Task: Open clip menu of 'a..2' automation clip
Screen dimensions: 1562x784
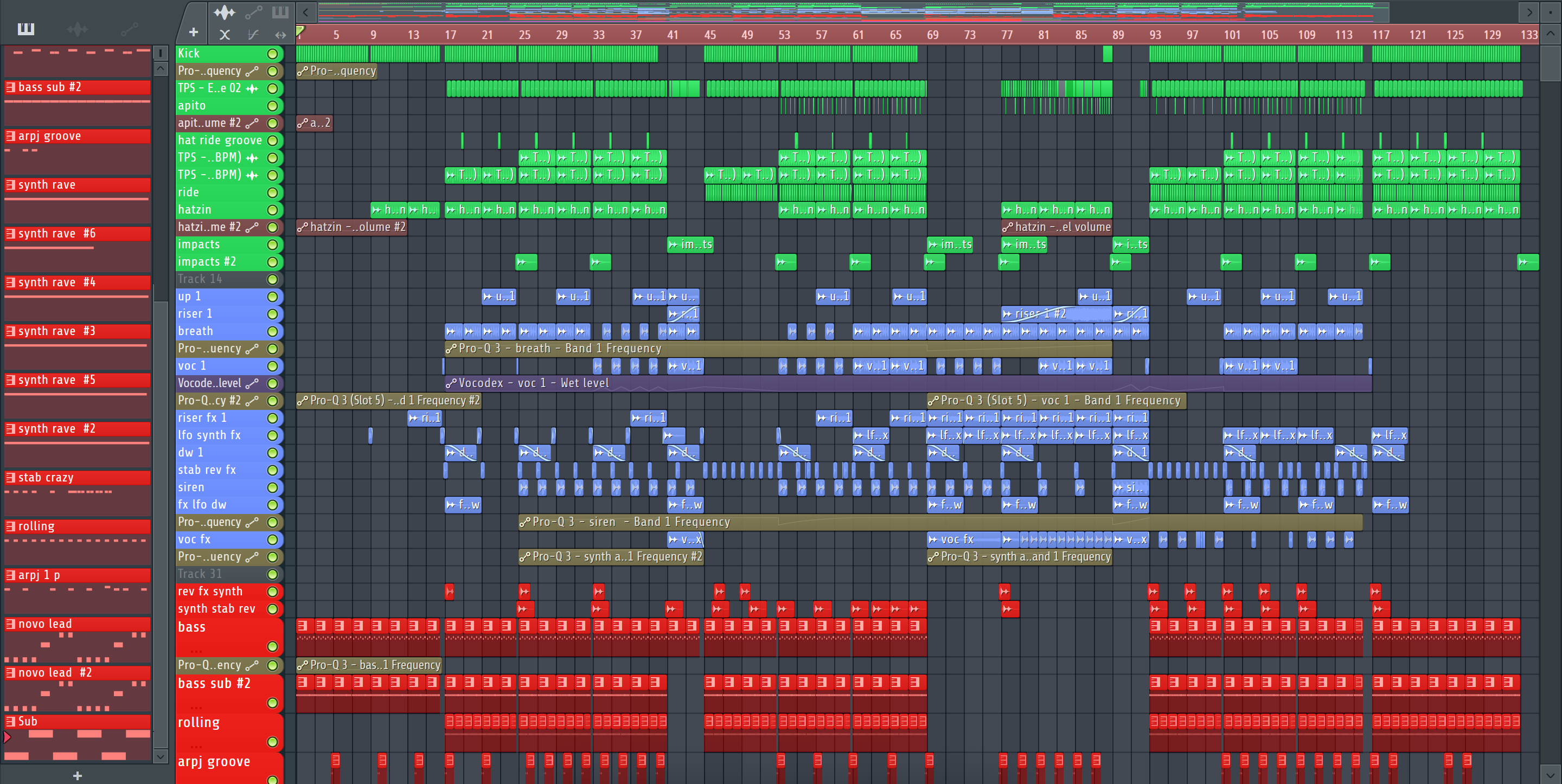Action: 303,123
